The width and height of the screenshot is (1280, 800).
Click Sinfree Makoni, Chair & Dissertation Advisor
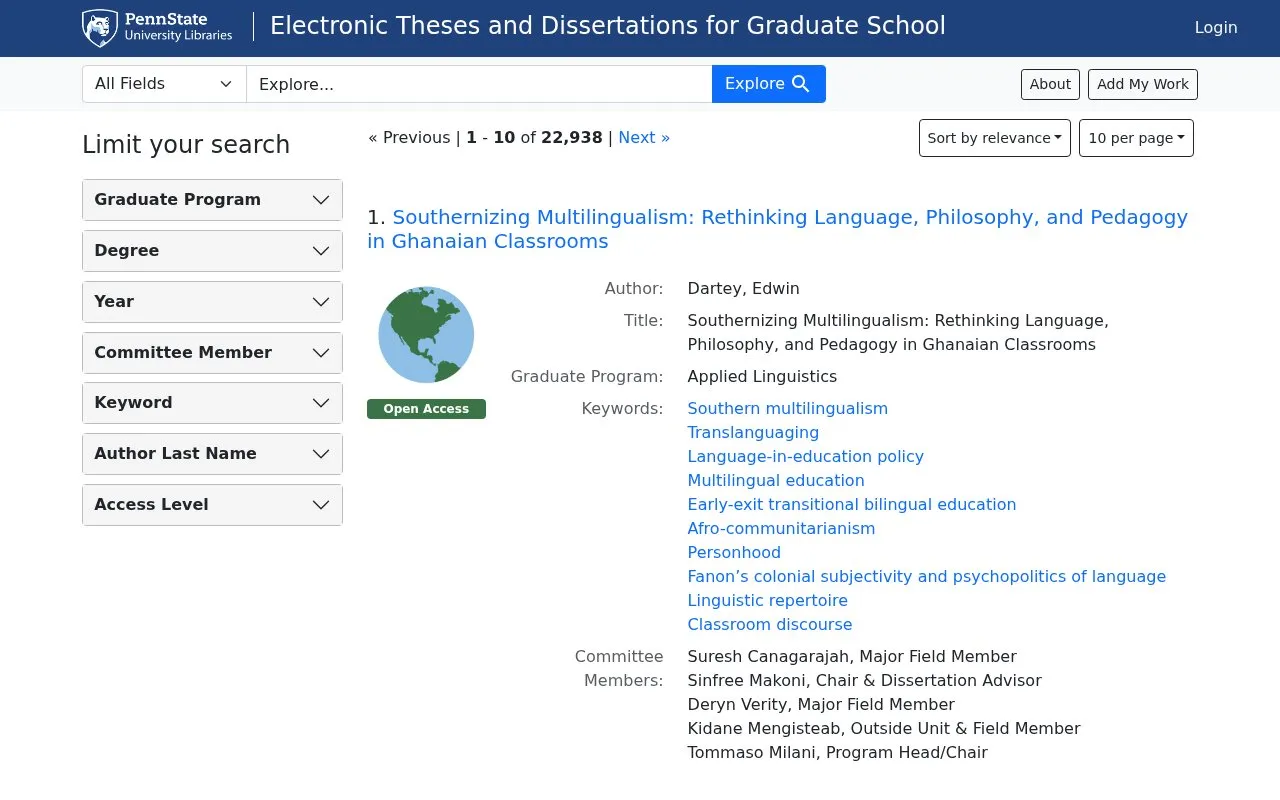point(864,680)
